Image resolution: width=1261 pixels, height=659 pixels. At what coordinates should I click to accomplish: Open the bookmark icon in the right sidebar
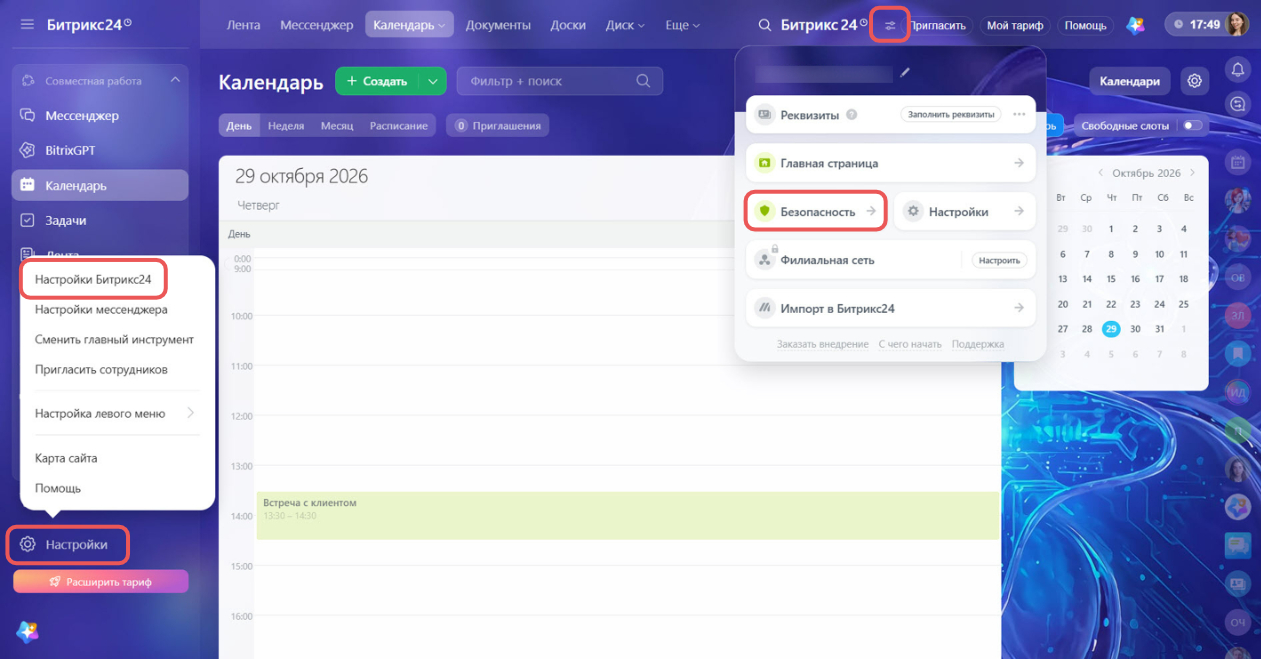[1238, 353]
